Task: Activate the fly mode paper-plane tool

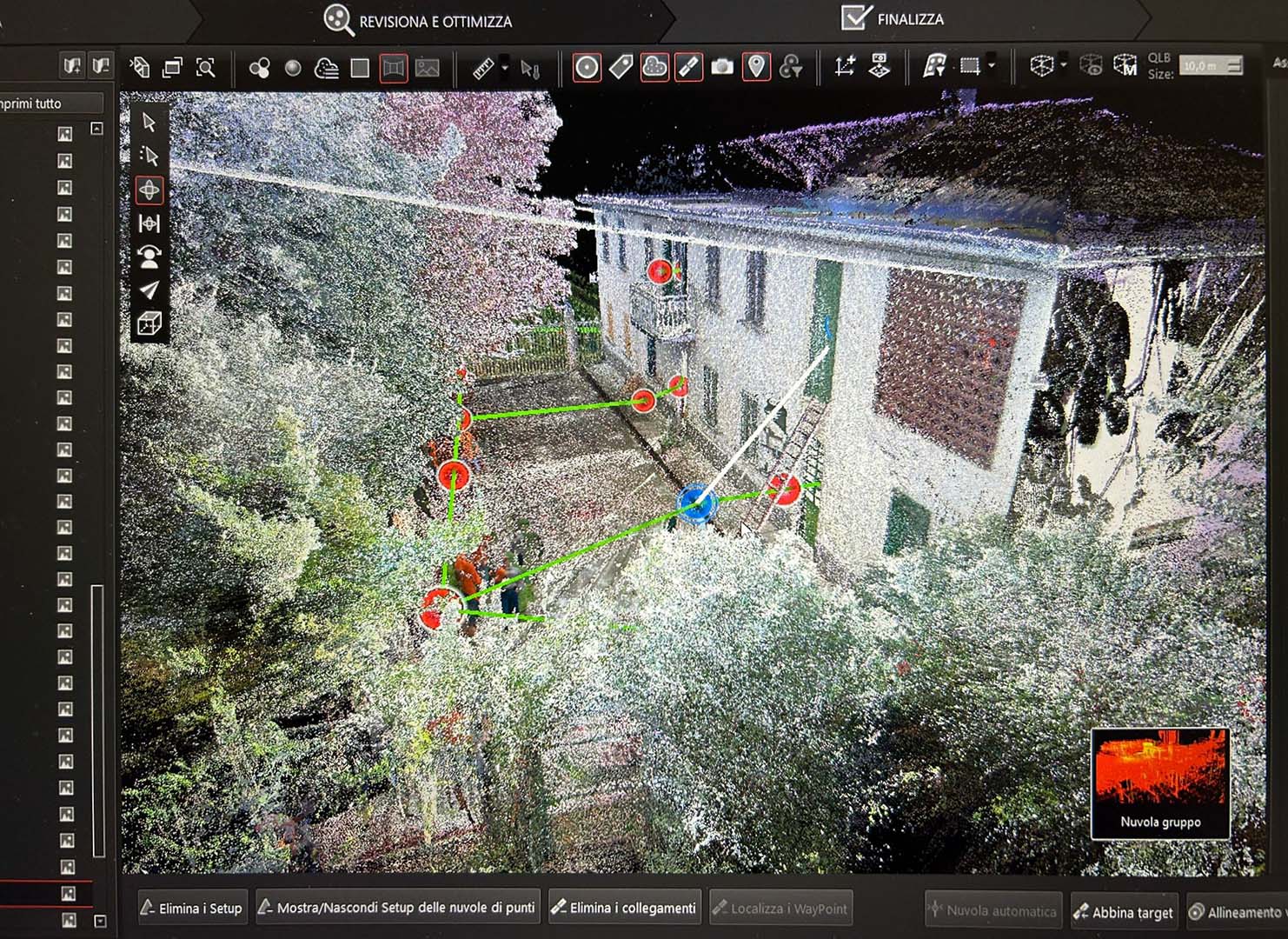Action: 149,290
